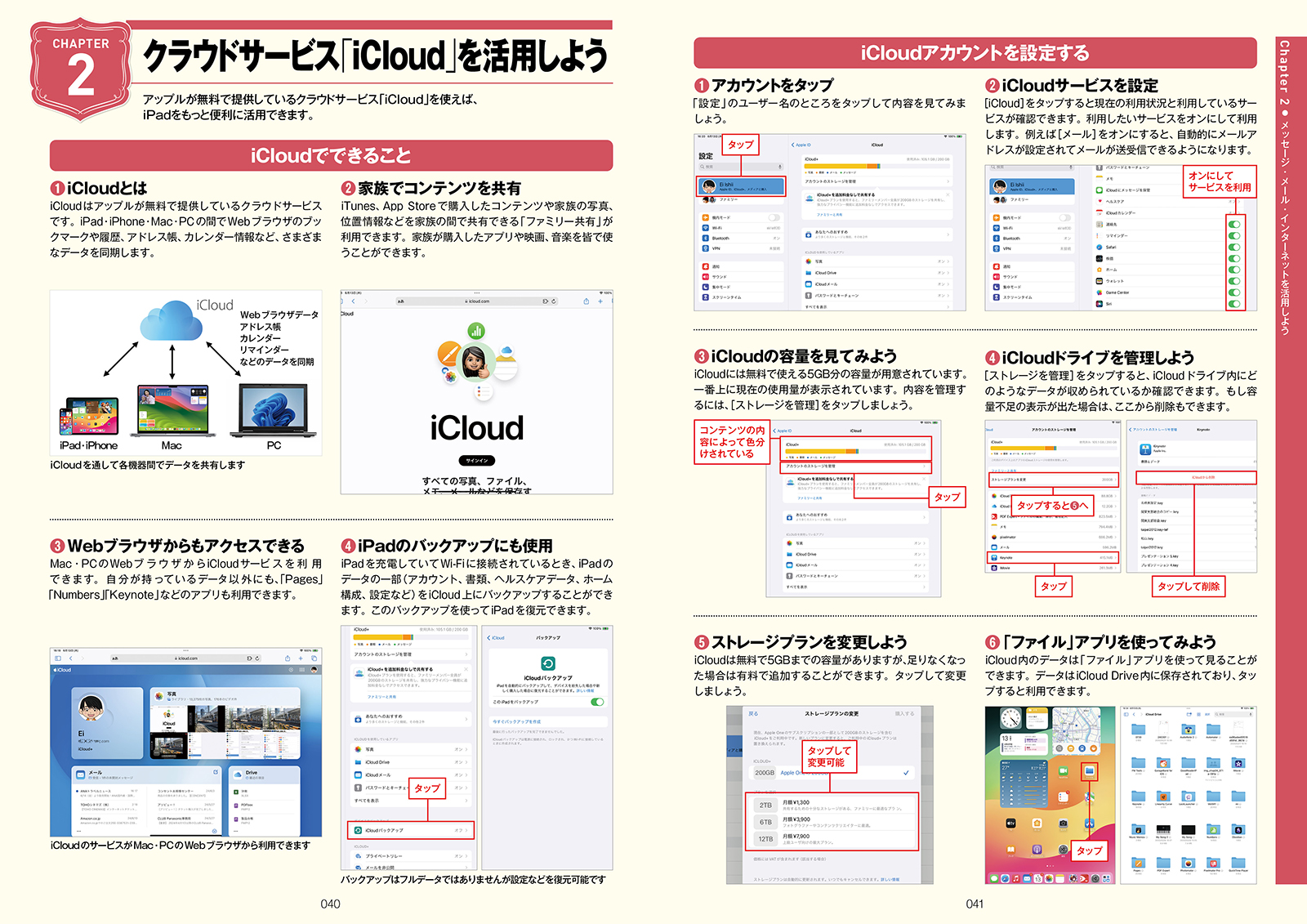This screenshot has height=924, width=1307.
Task: Open apps grid icon in iCloud dashboard header
Action: (x=301, y=670)
